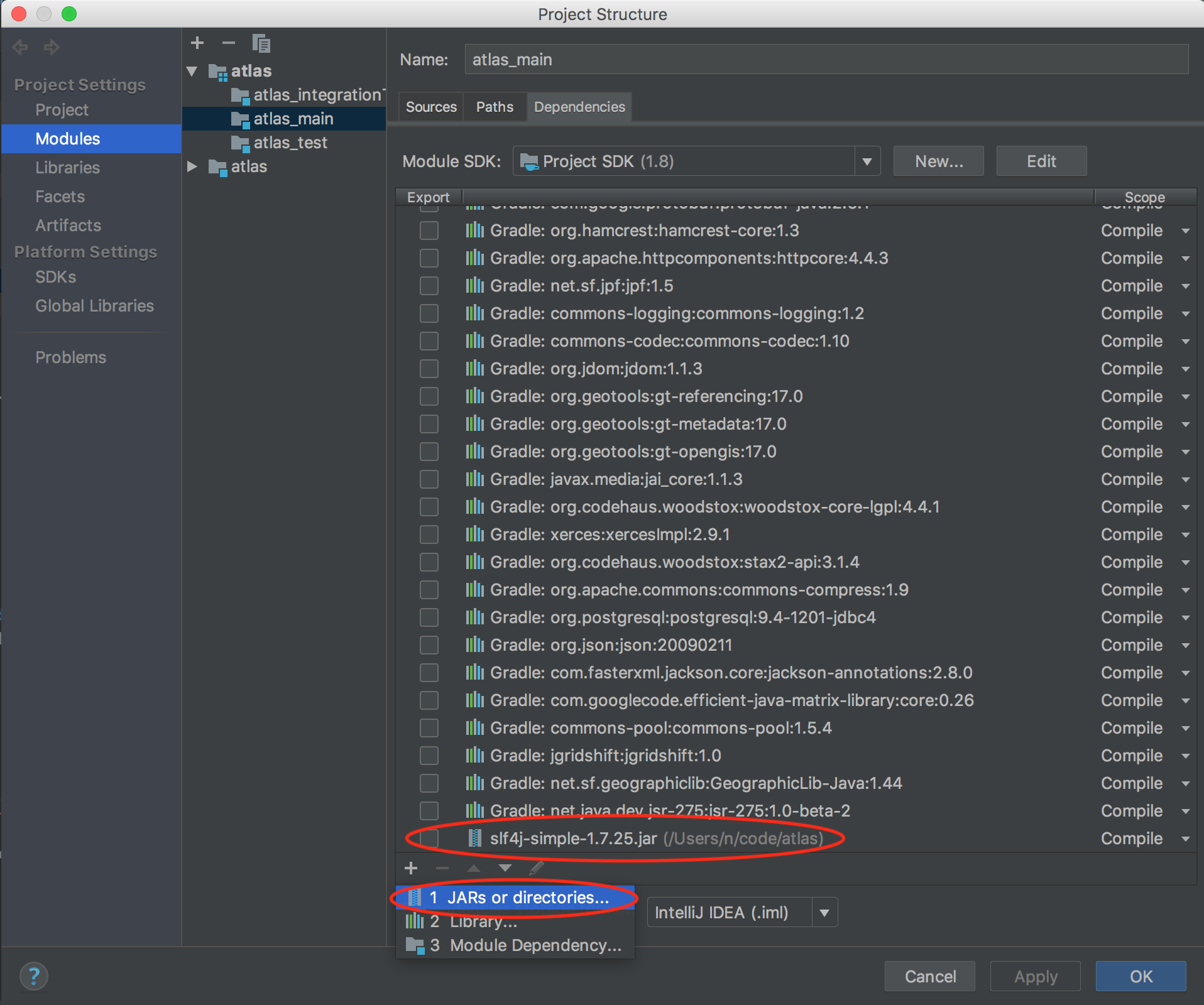Toggle export checkbox for hamcrest-core:1.3

pyautogui.click(x=429, y=231)
